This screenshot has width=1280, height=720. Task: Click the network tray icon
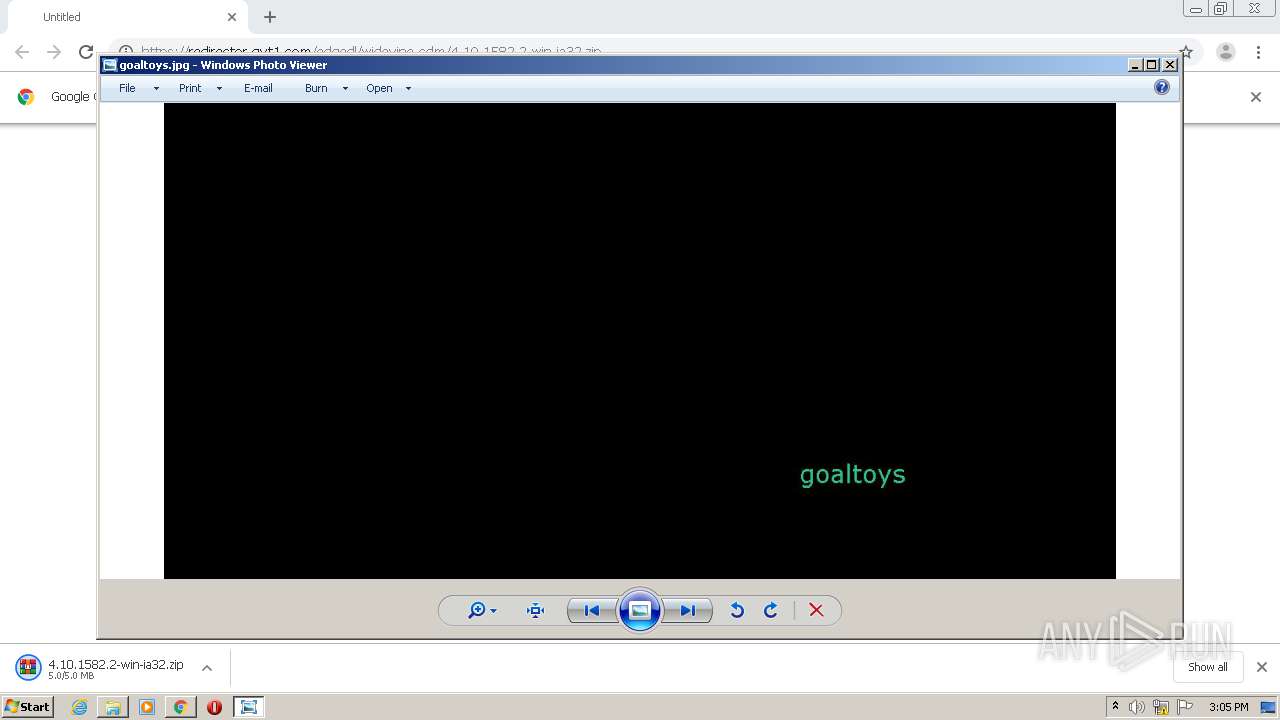1161,707
